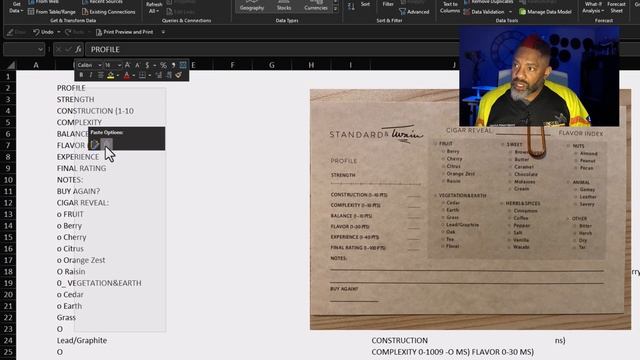Click Manage Data Model
Image resolution: width=640 pixels, height=360 pixels.
[545, 12]
